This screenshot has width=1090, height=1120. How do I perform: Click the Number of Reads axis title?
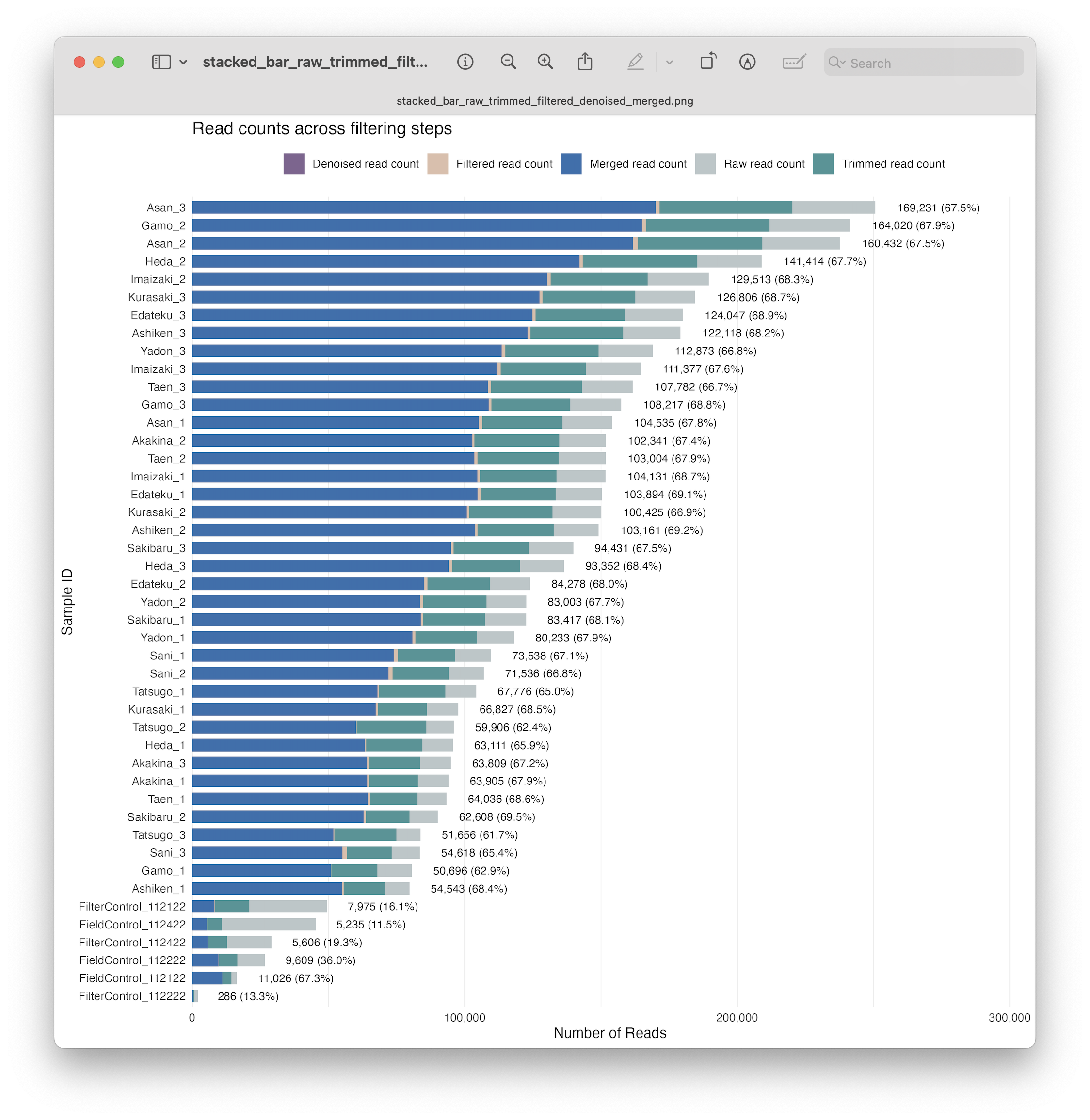click(x=609, y=1033)
